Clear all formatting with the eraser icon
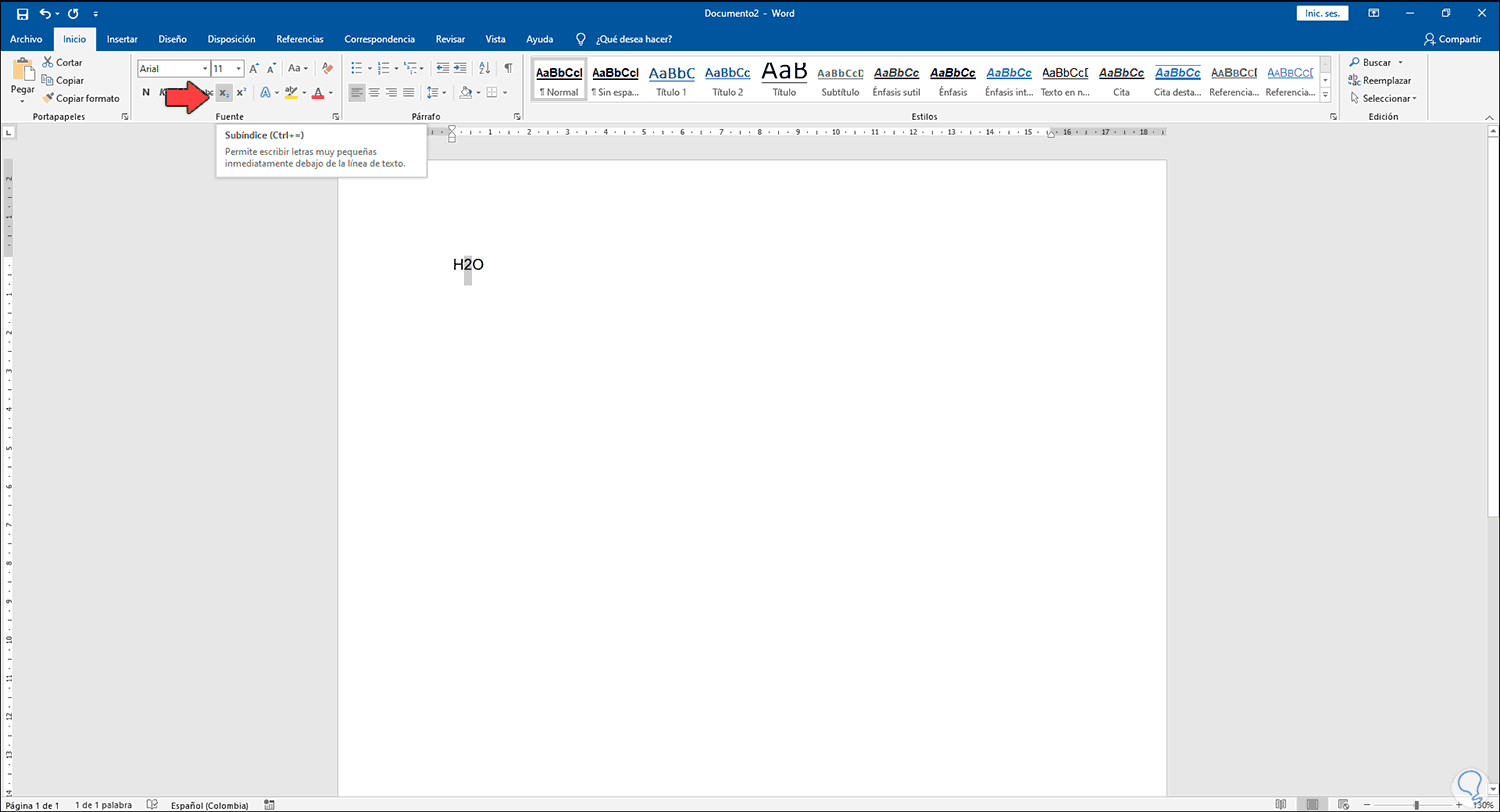1500x812 pixels. pyautogui.click(x=327, y=68)
